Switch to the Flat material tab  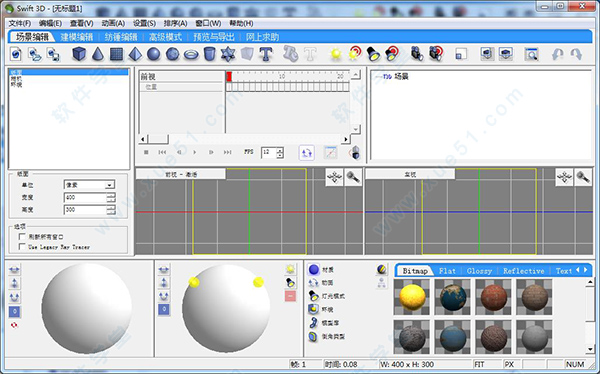tap(447, 271)
